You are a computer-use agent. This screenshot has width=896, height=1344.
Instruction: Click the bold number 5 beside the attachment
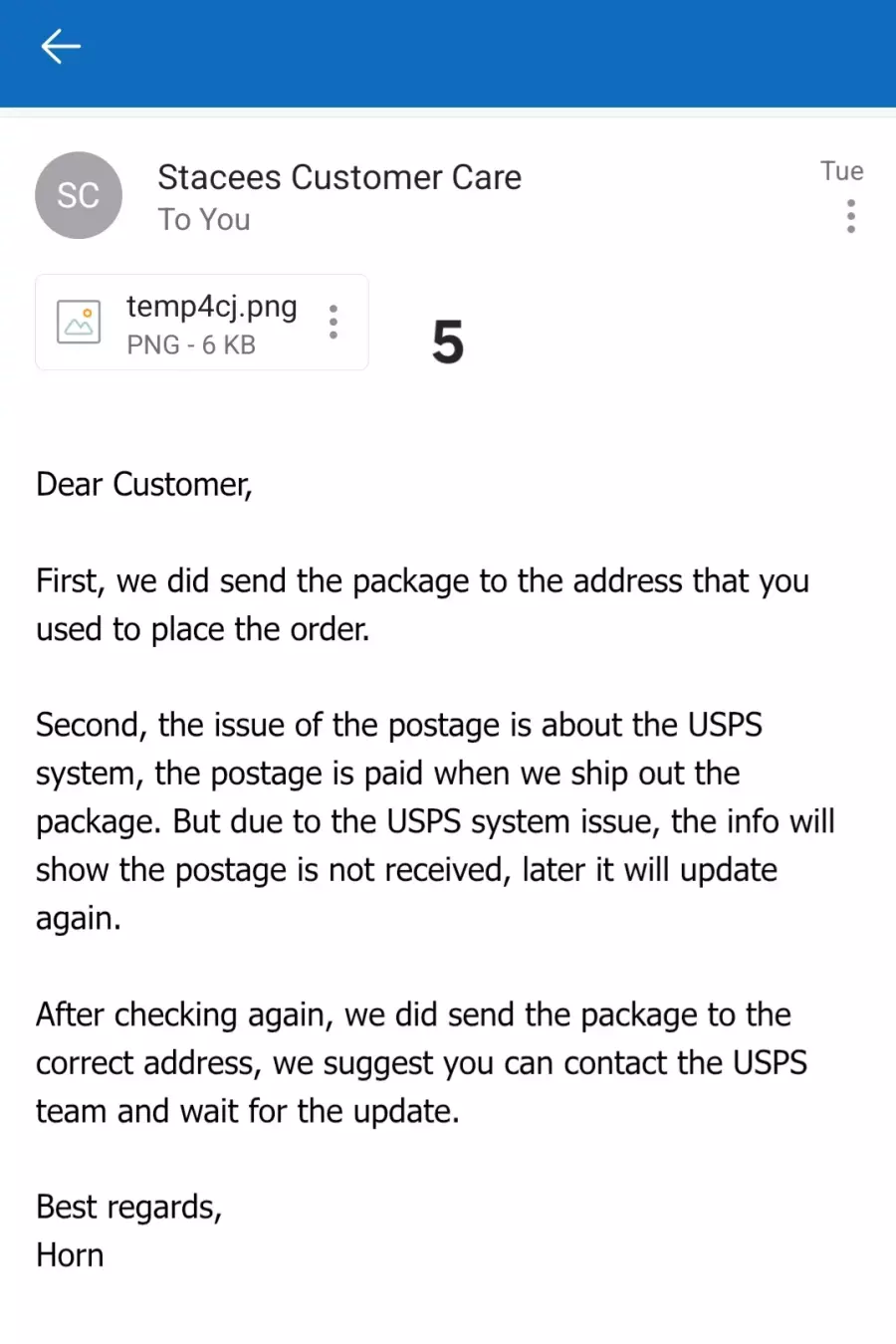point(448,341)
